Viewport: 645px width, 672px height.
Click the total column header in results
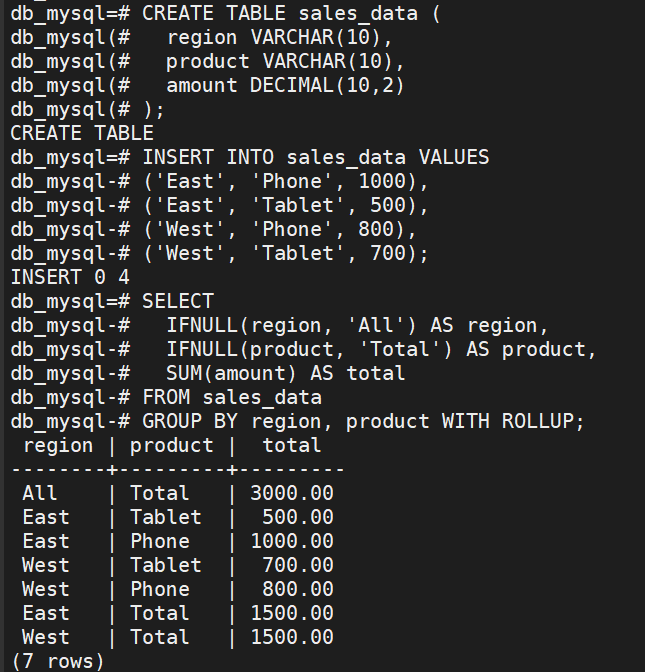(x=291, y=445)
